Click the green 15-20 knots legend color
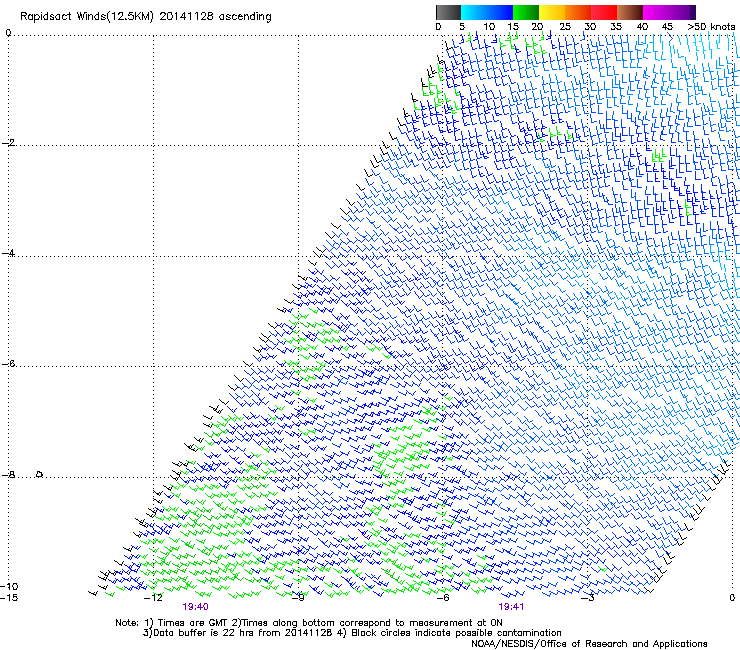This screenshot has width=740, height=650. pyautogui.click(x=526, y=12)
